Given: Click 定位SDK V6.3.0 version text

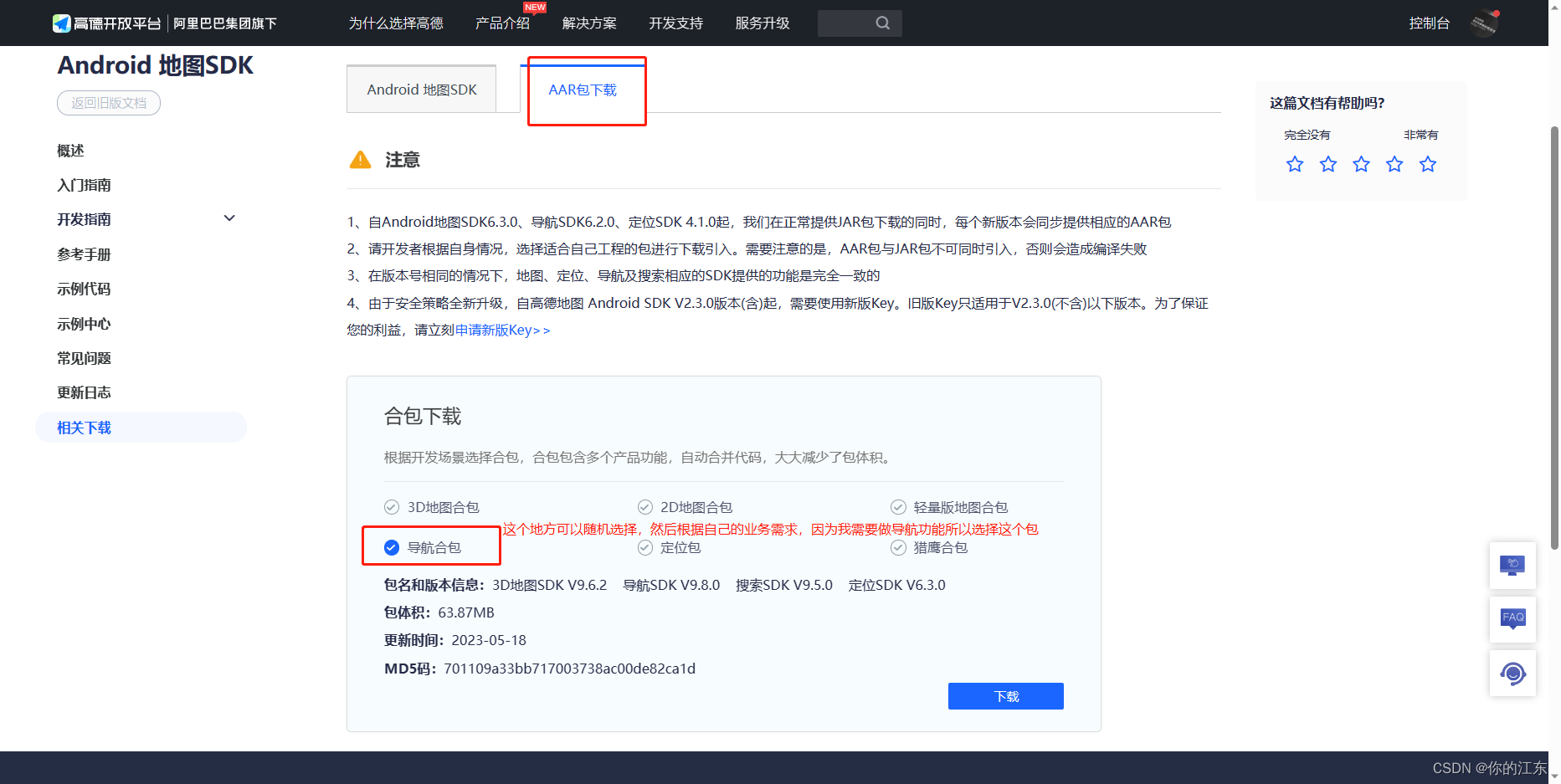Looking at the screenshot, I should tap(897, 585).
